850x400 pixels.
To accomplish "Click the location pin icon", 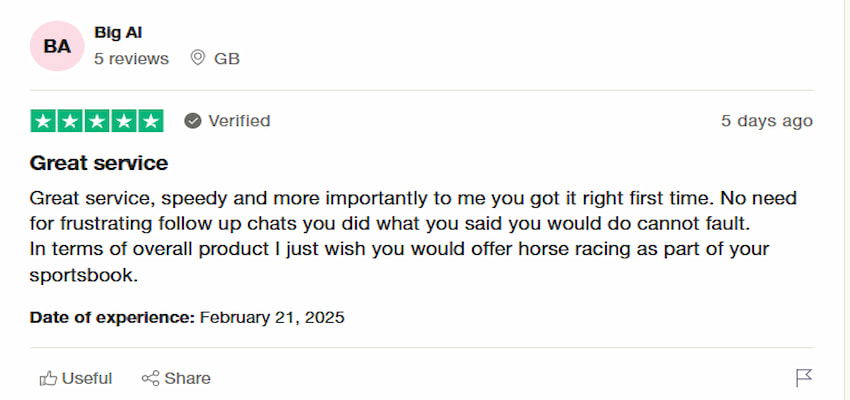I will click(x=197, y=58).
